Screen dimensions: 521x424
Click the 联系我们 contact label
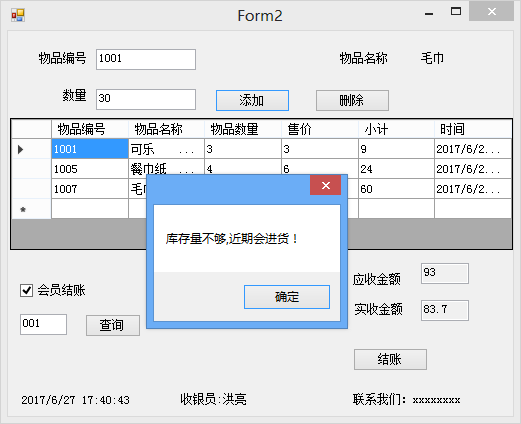click(x=406, y=399)
